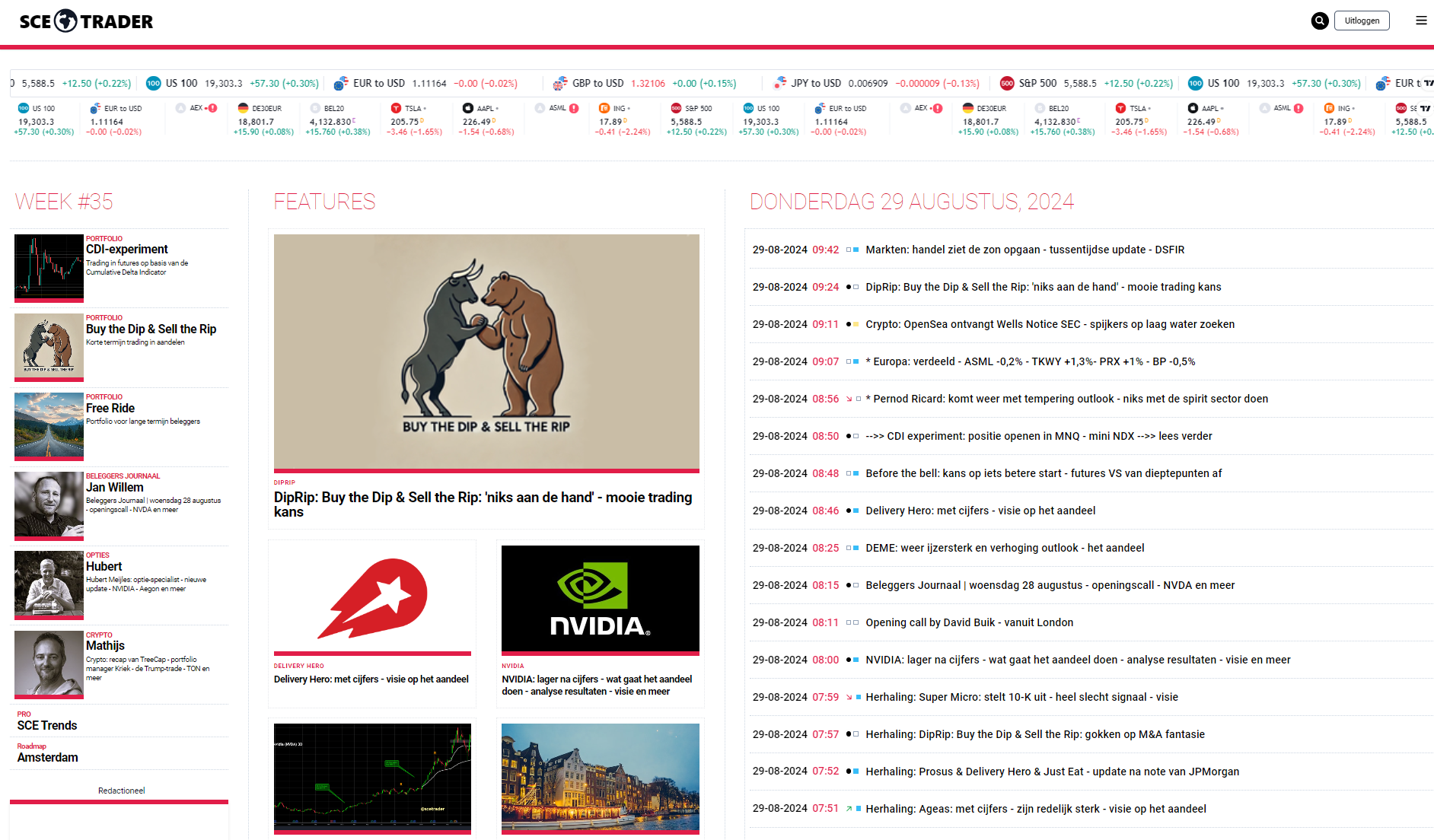The image size is (1434, 840).
Task: Open Mathijs's portrait thumbnail
Action: [x=49, y=663]
